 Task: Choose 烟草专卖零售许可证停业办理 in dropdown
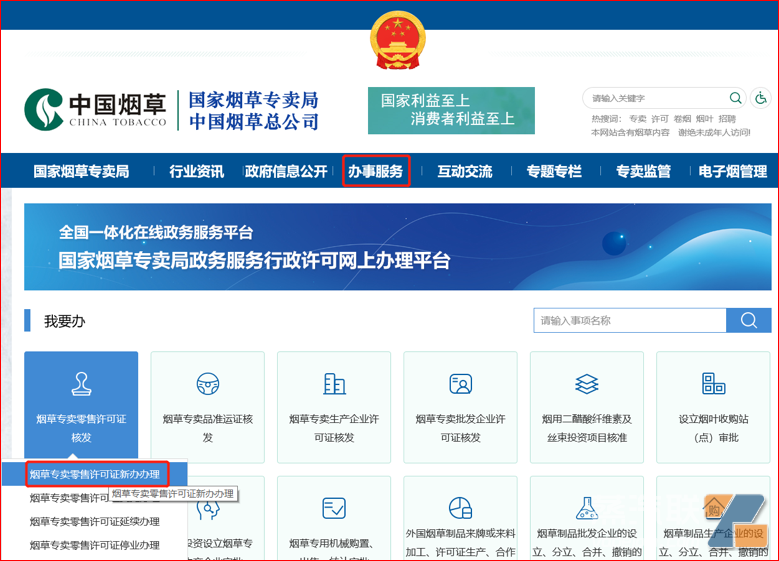[94, 545]
